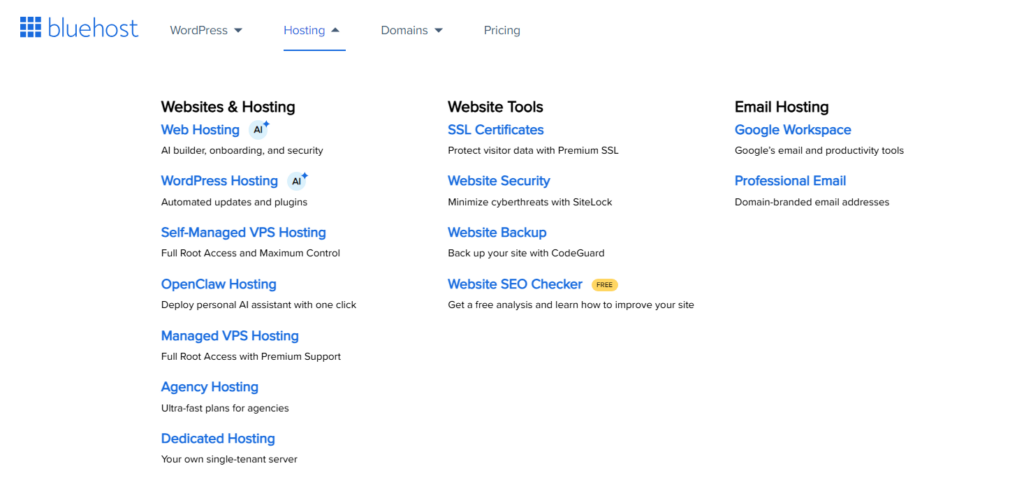Open the Domains navigation menu
Image resolution: width=1024 pixels, height=489 pixels.
pyautogui.click(x=411, y=31)
